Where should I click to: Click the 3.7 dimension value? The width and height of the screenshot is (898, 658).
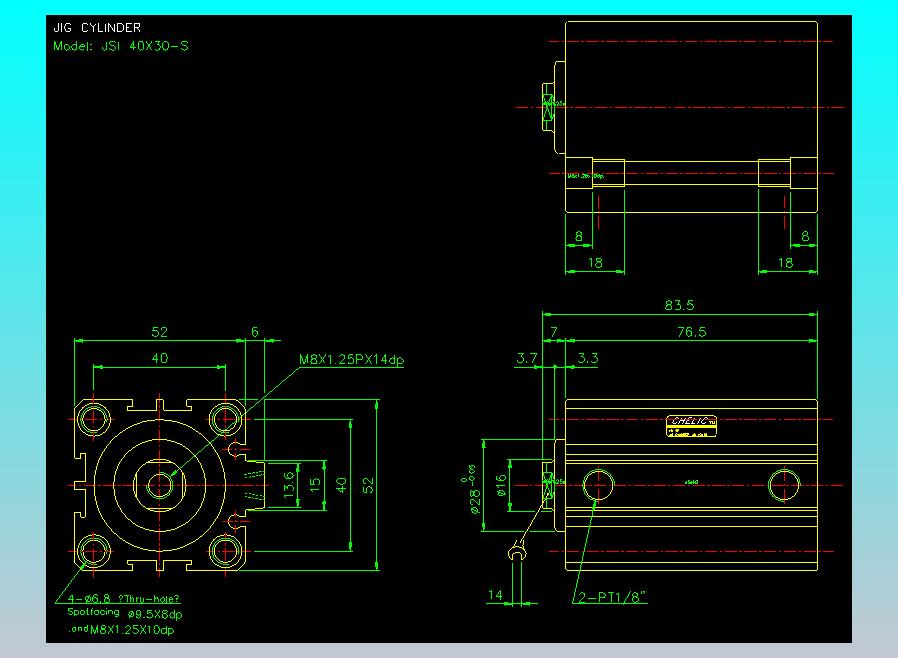tap(527, 358)
